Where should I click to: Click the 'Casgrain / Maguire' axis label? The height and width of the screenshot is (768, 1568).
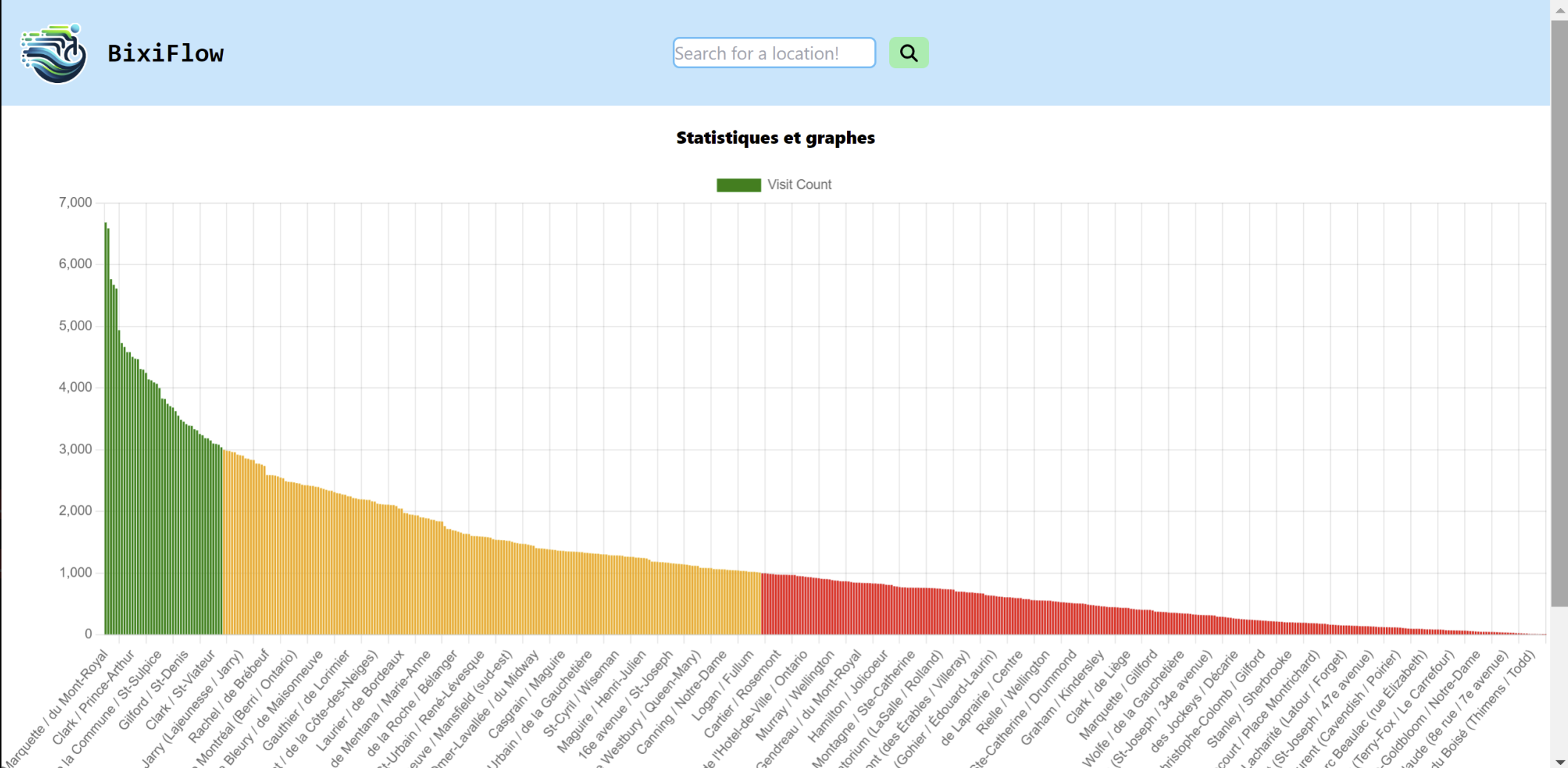pos(527,693)
